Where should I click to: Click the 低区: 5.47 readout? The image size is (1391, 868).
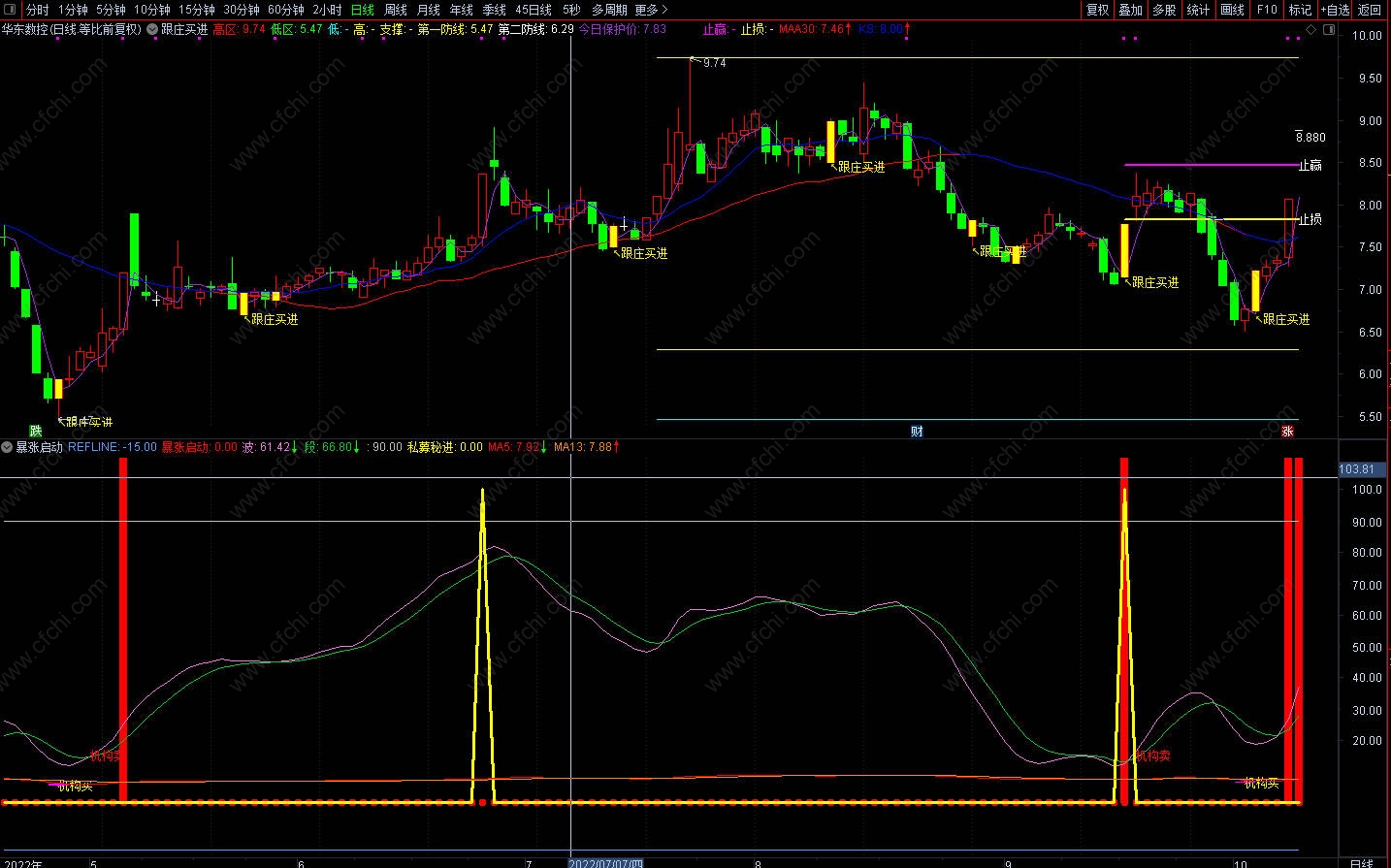pos(296,29)
